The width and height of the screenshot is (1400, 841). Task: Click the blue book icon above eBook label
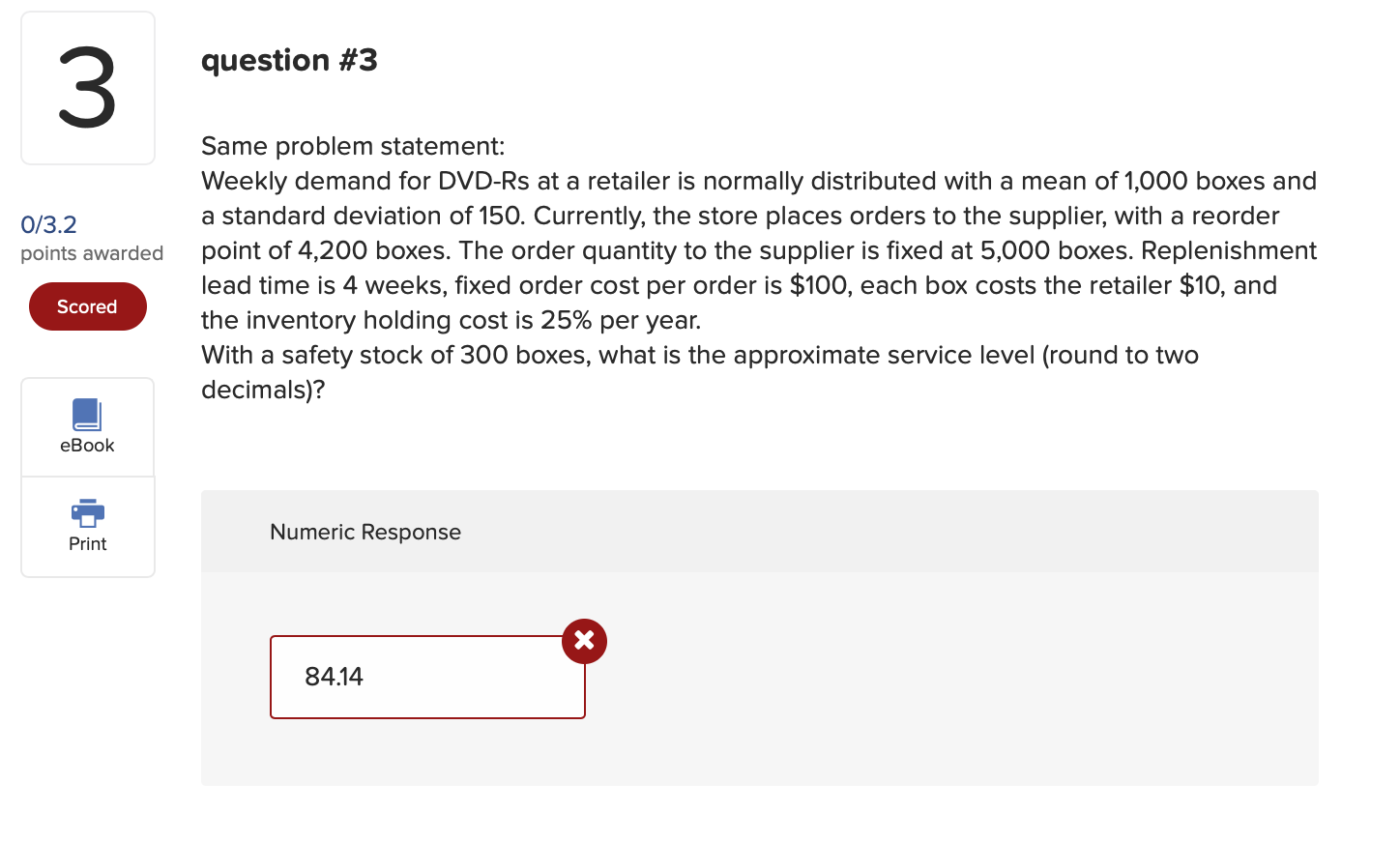(87, 416)
